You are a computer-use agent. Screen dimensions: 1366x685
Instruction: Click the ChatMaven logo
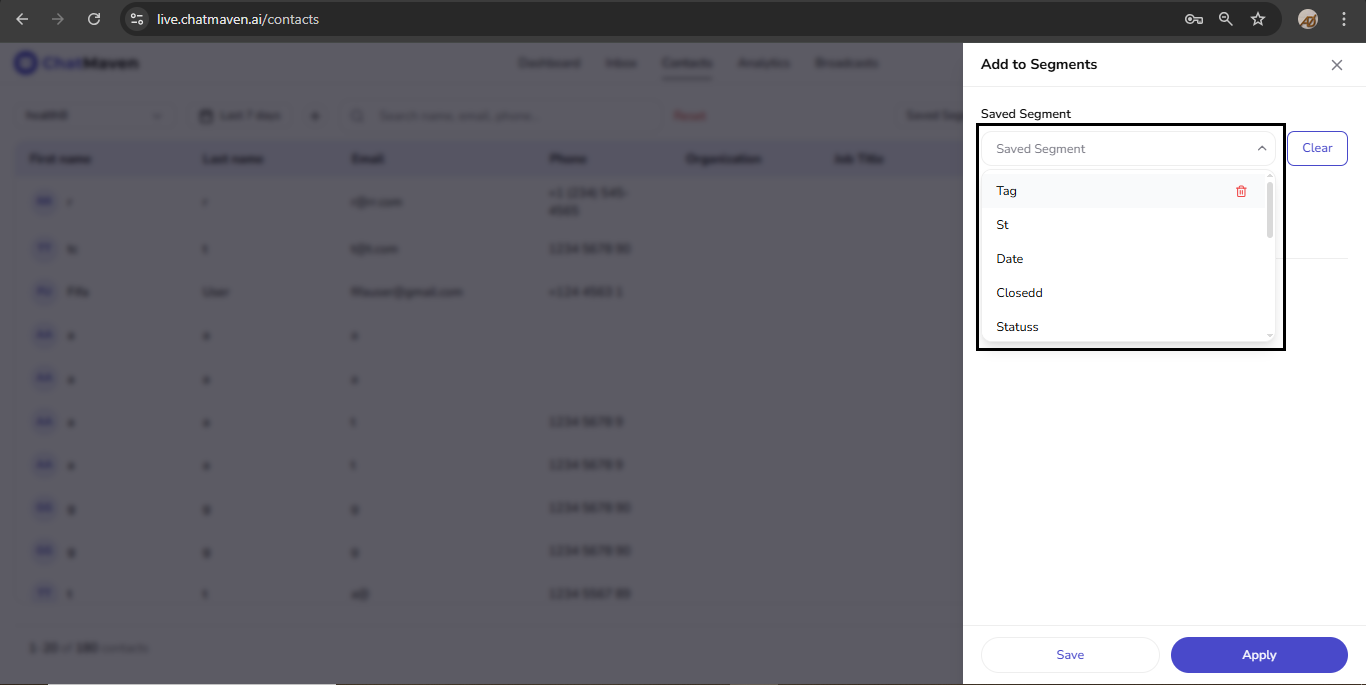pos(76,62)
